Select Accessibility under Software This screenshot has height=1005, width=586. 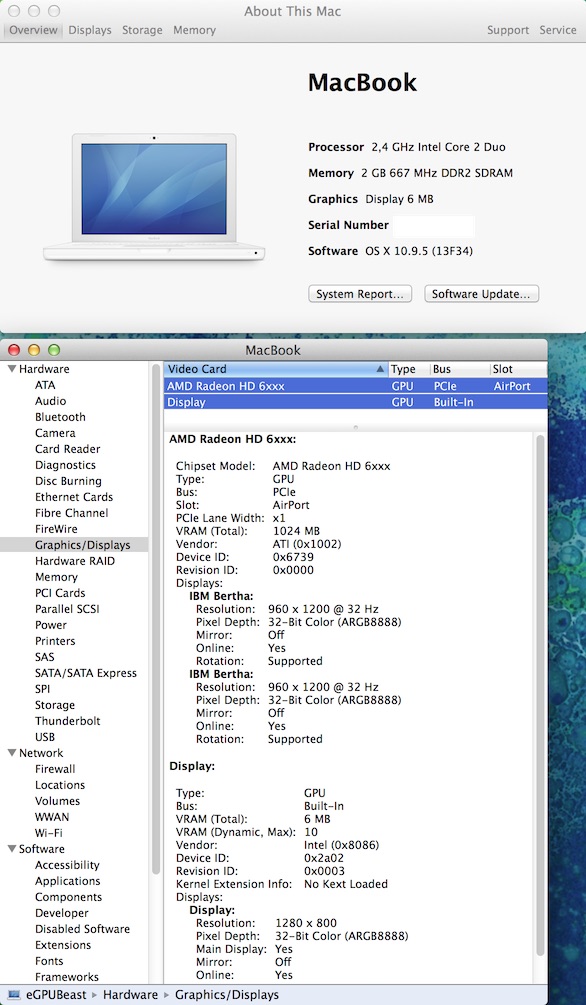click(x=67, y=865)
